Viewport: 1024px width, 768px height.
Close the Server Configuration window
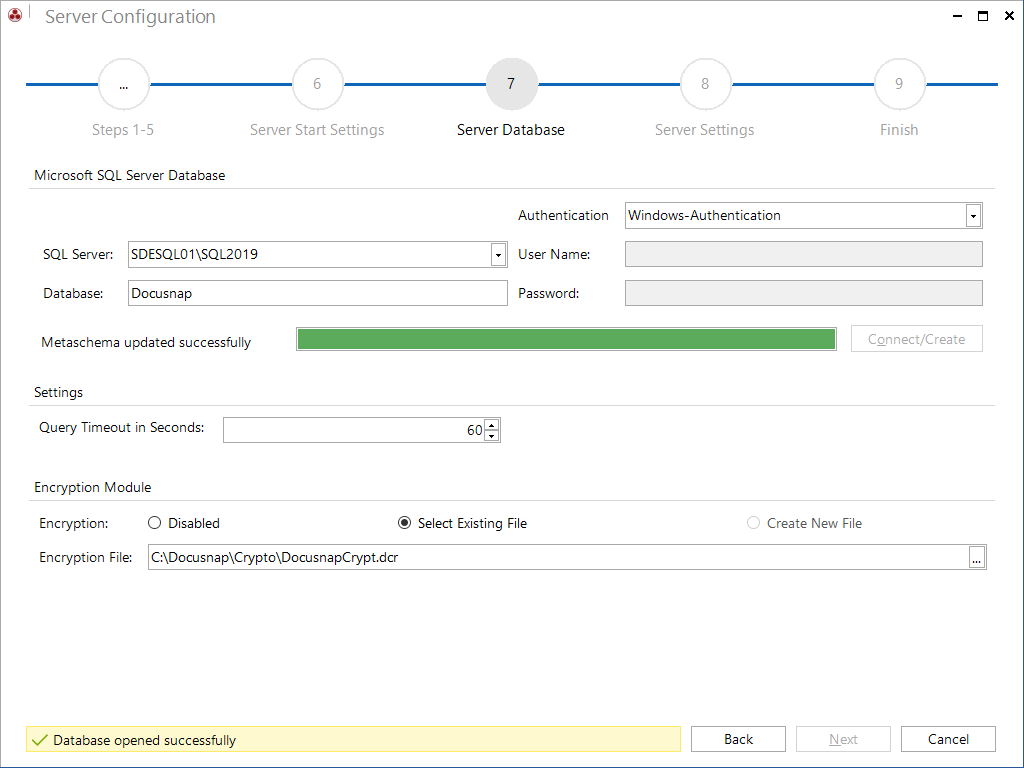point(1009,16)
